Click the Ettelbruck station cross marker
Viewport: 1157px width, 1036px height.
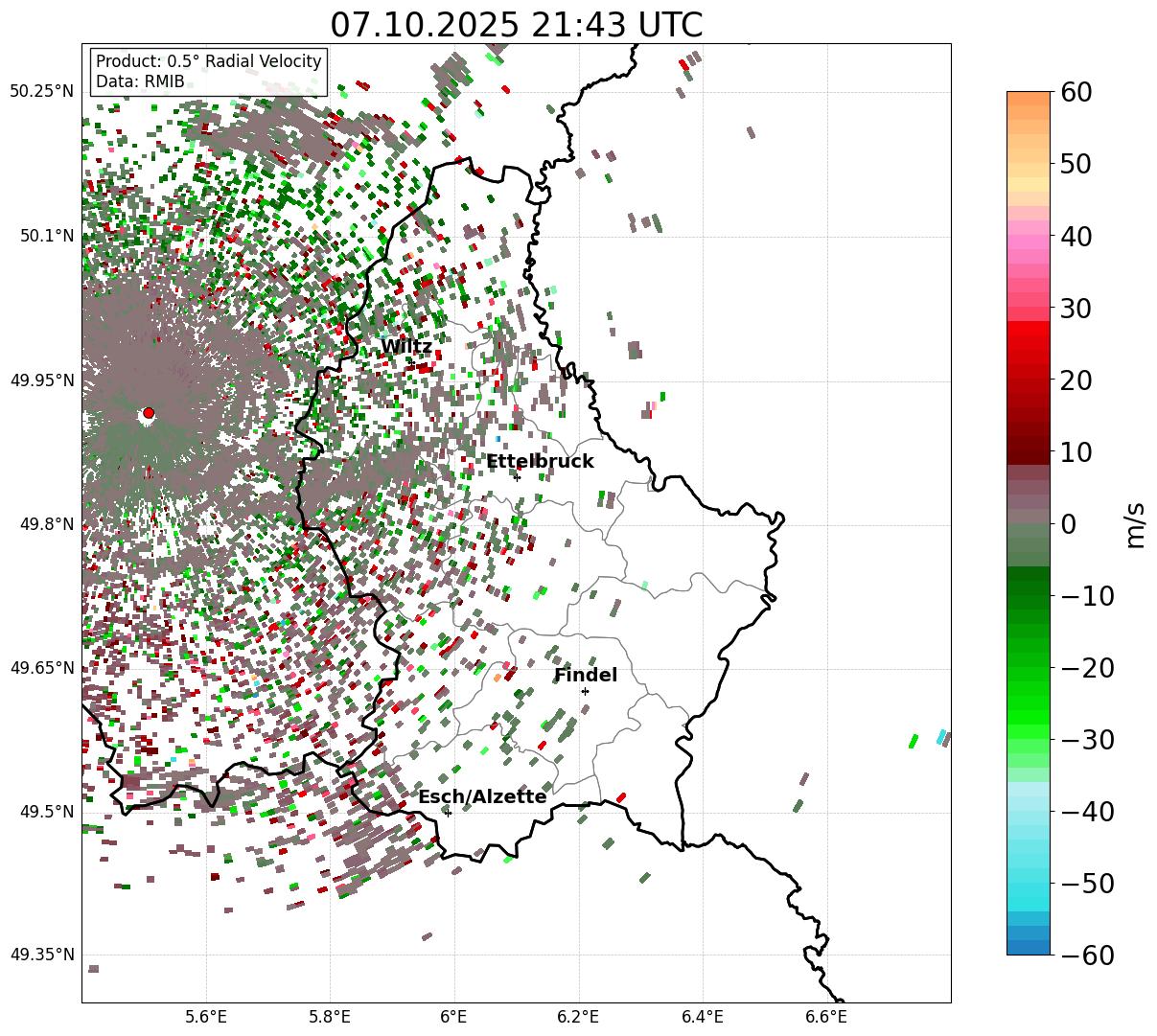coord(517,477)
